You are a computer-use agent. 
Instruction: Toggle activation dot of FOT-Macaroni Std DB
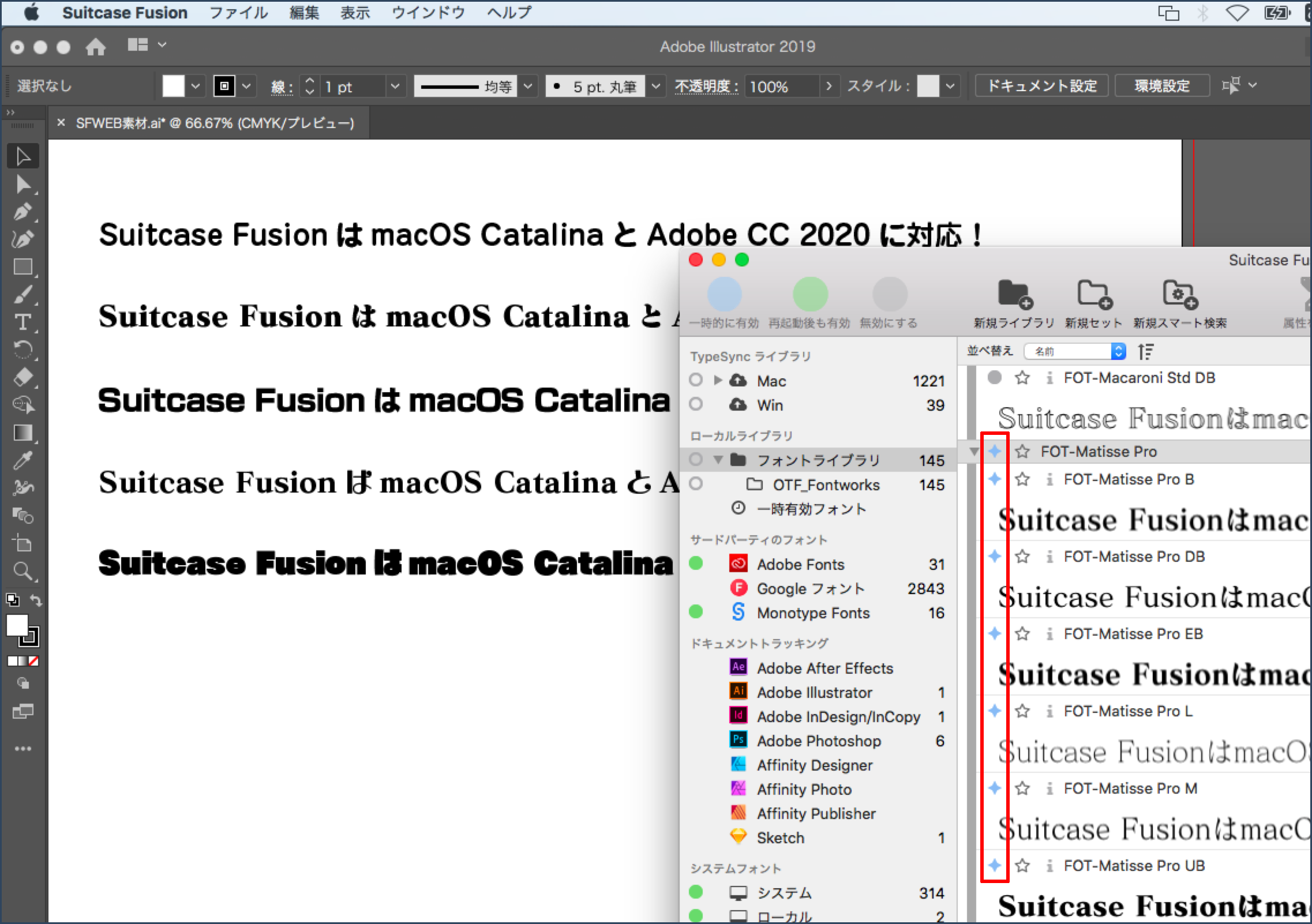(995, 378)
